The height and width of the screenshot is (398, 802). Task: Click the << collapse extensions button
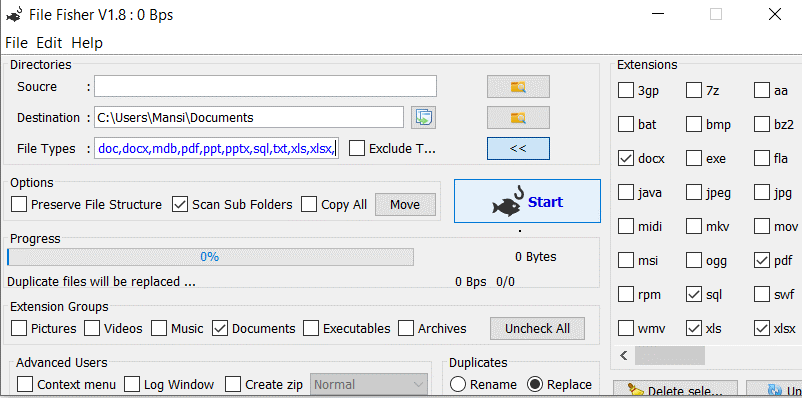pos(518,148)
